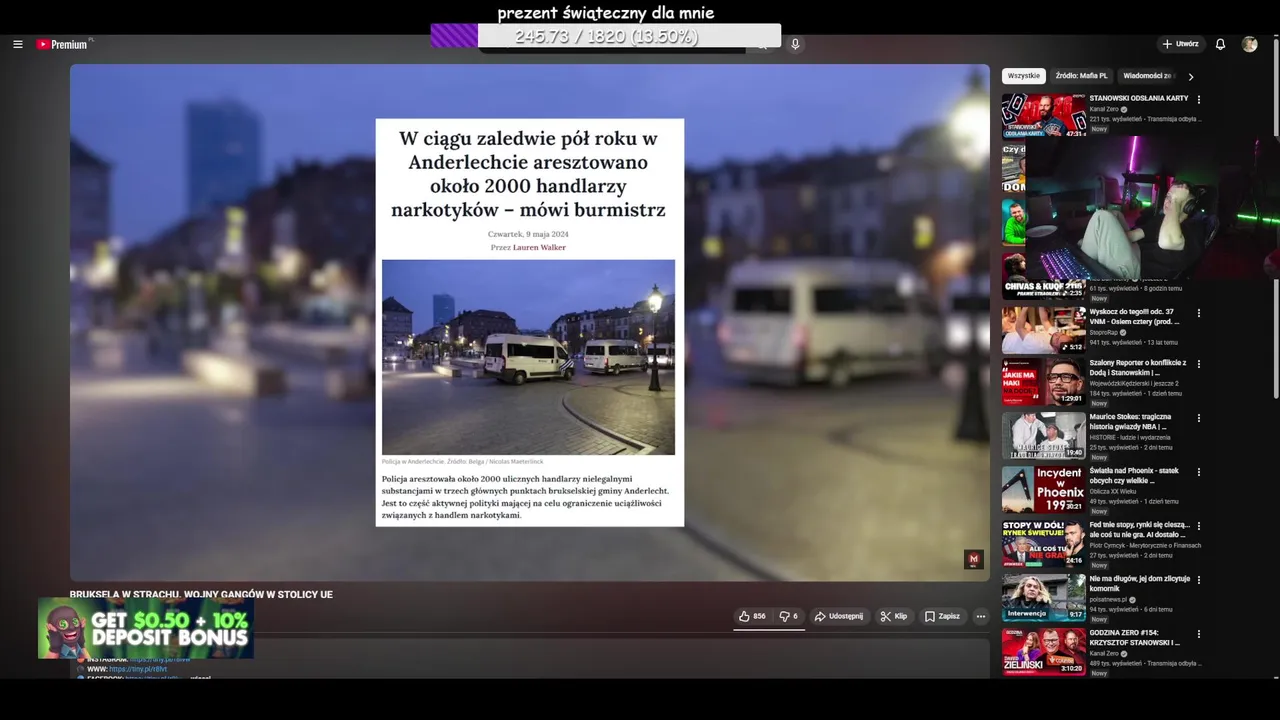1280x720 pixels.
Task: Start voice search with microphone icon
Action: [x=795, y=44]
